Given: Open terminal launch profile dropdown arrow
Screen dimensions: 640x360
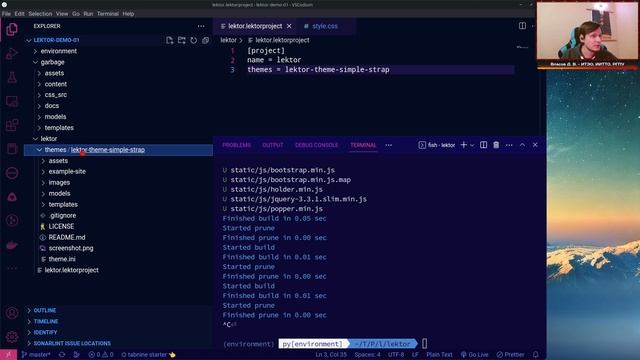Looking at the screenshot, I should click(472, 145).
